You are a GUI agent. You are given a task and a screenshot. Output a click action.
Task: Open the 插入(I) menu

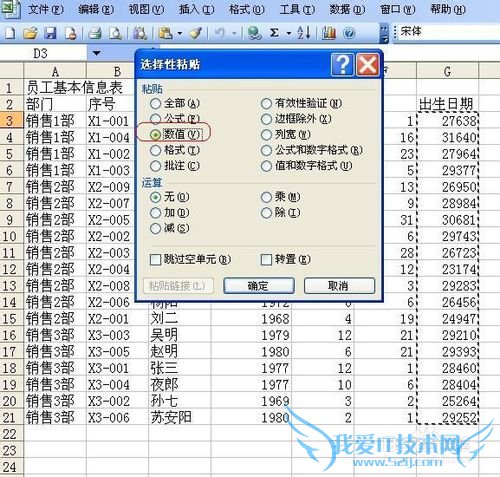196,9
